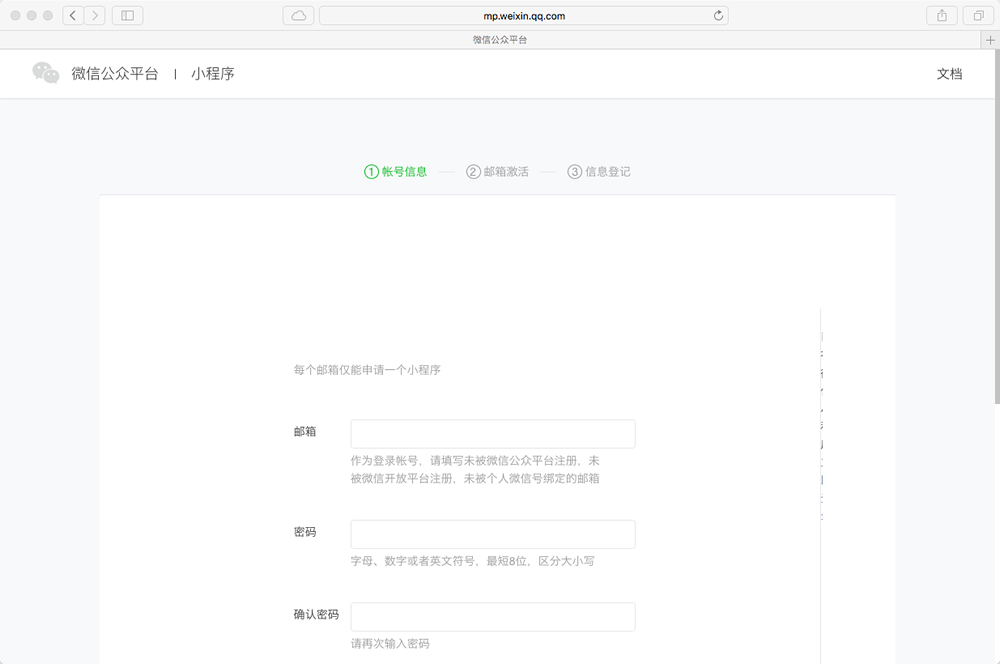Image resolution: width=1000 pixels, height=664 pixels.
Task: Reload the page with the refresh icon
Action: tap(718, 15)
